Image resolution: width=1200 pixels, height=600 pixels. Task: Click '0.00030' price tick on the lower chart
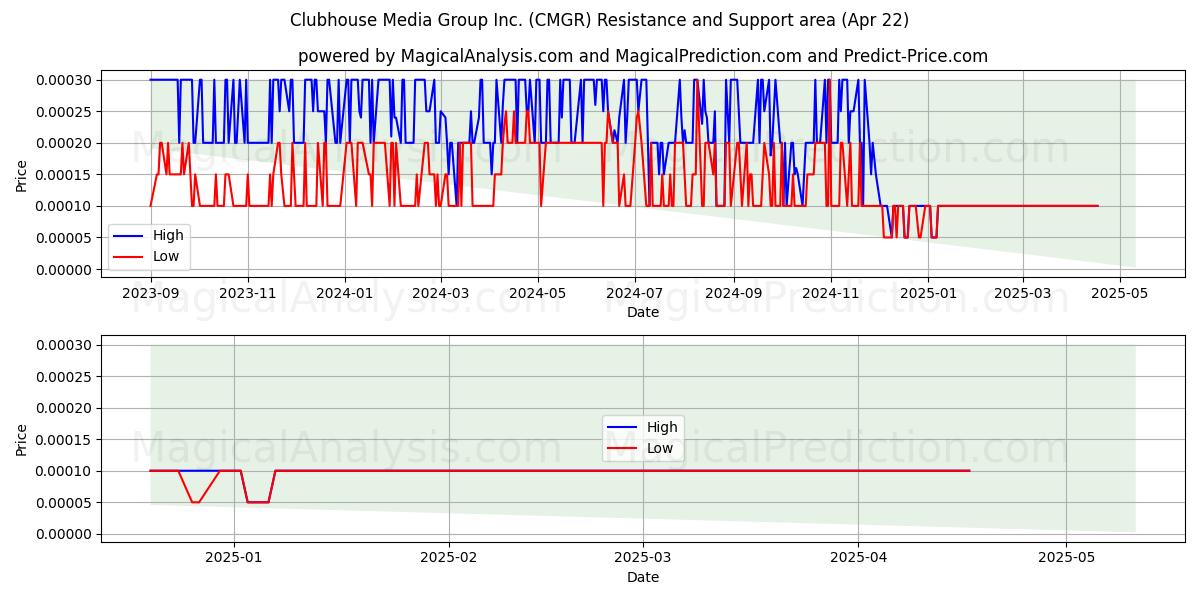(x=64, y=345)
